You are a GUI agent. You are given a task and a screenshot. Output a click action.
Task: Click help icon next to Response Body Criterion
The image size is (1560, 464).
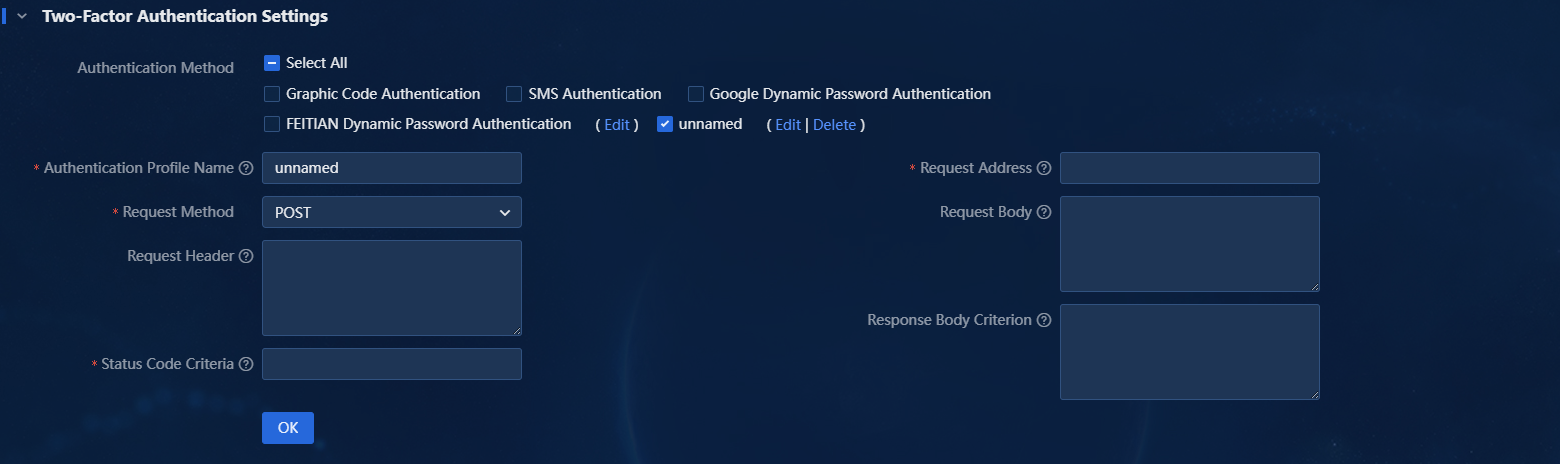pyautogui.click(x=1044, y=320)
